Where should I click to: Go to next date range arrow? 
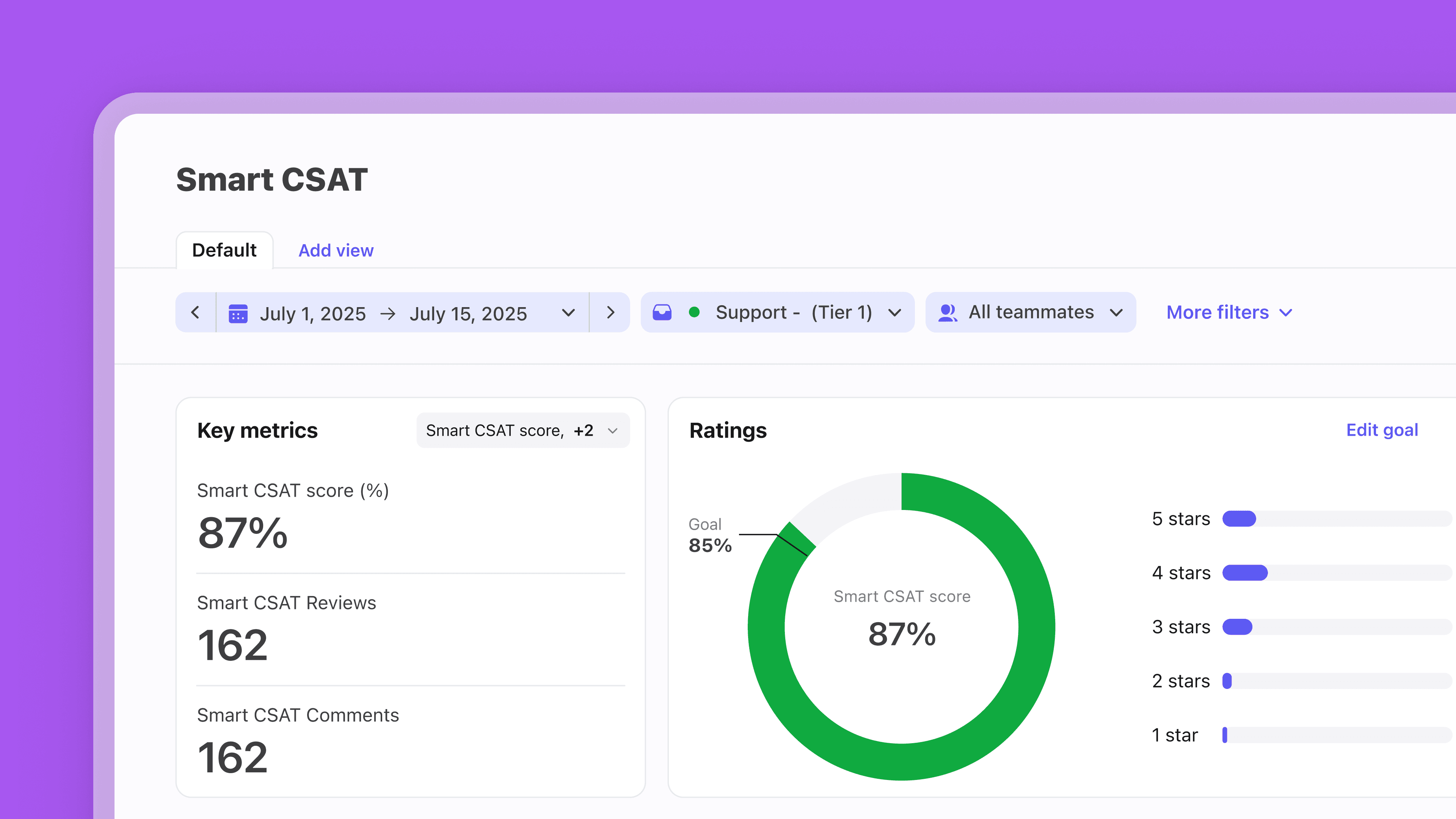tap(610, 312)
